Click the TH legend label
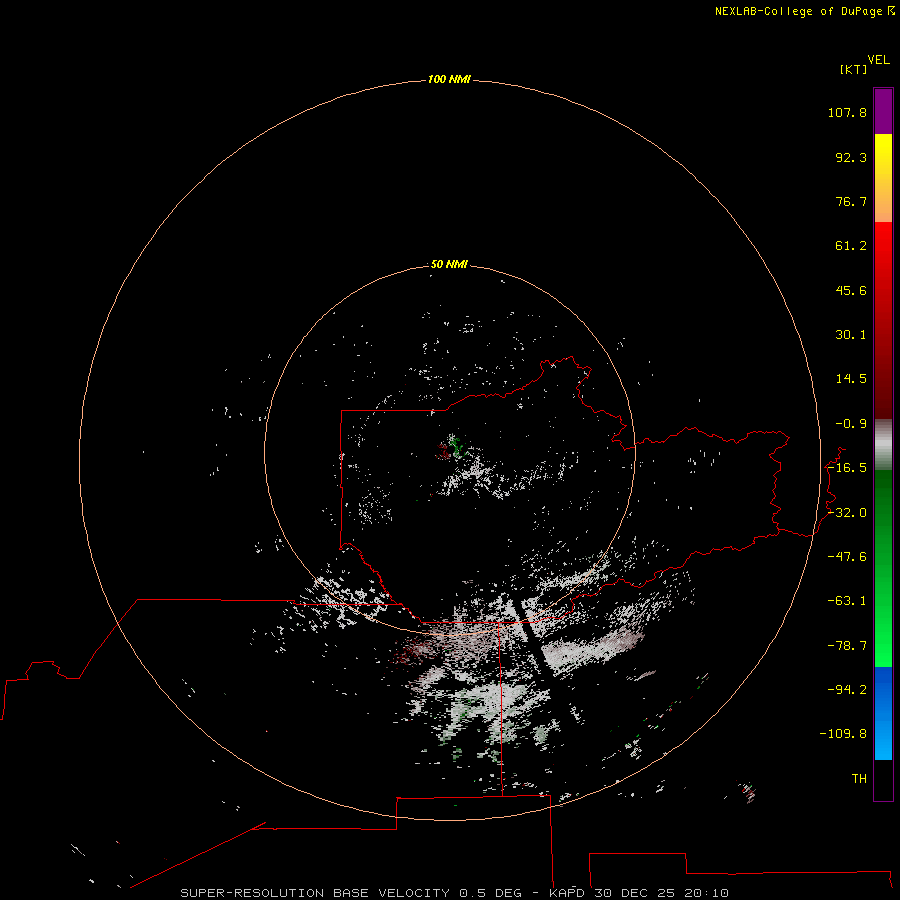Viewport: 900px width, 900px height. click(859, 779)
